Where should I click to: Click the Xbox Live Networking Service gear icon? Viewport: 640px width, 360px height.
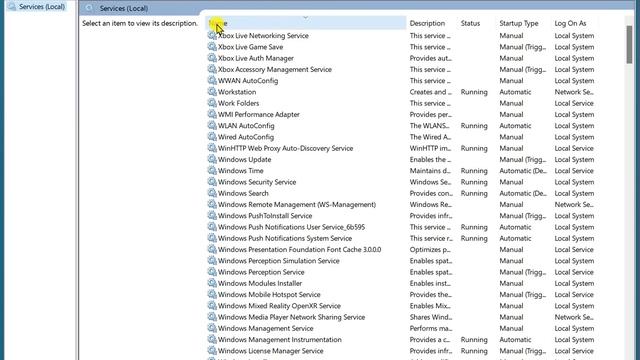coord(212,36)
